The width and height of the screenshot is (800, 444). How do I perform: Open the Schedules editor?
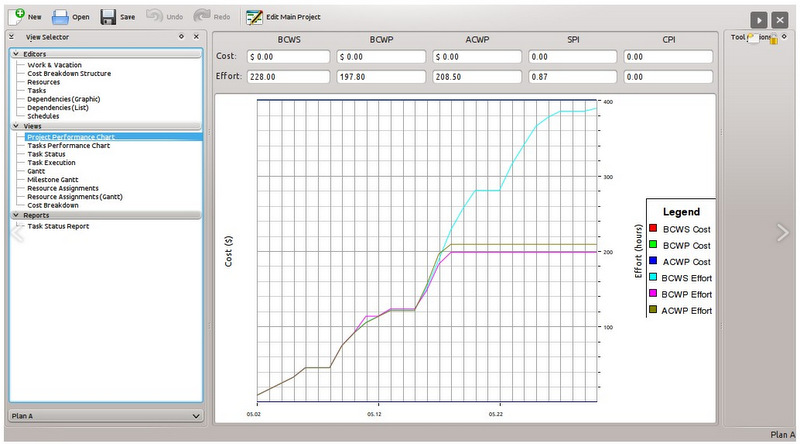click(x=43, y=116)
